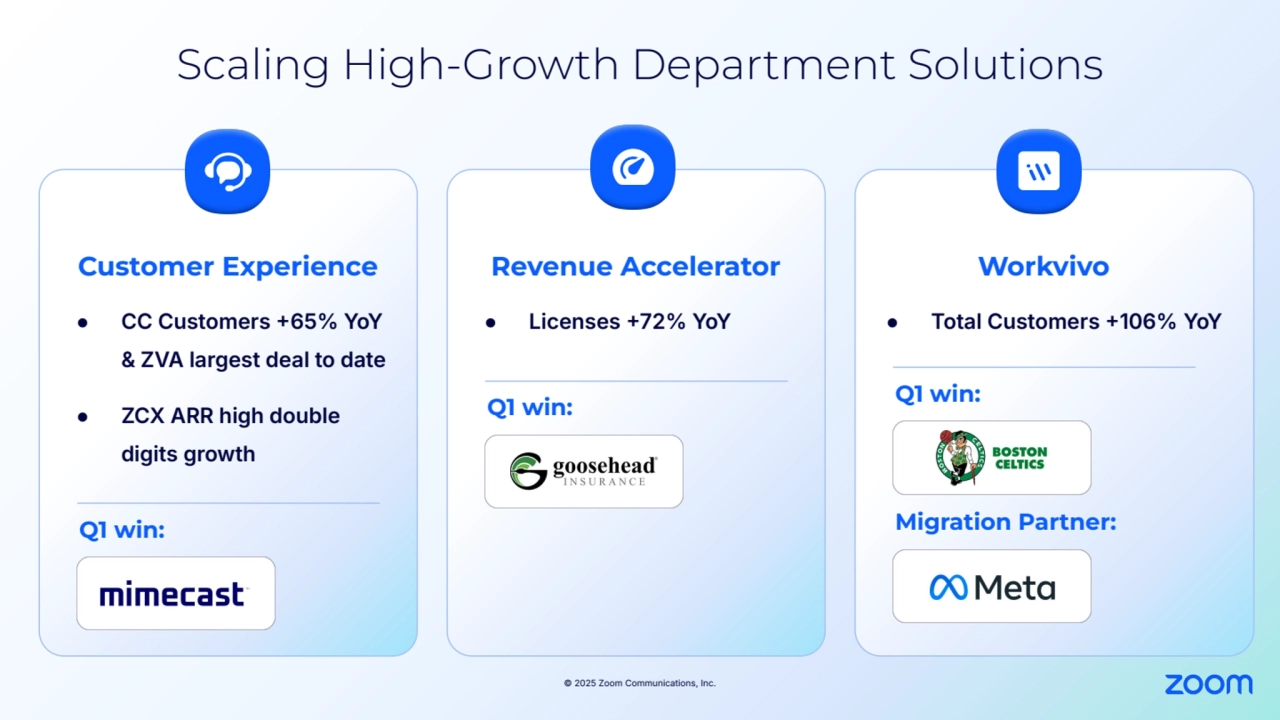Click the Customer Experience heading
Viewport: 1280px width, 720px height.
click(x=228, y=267)
